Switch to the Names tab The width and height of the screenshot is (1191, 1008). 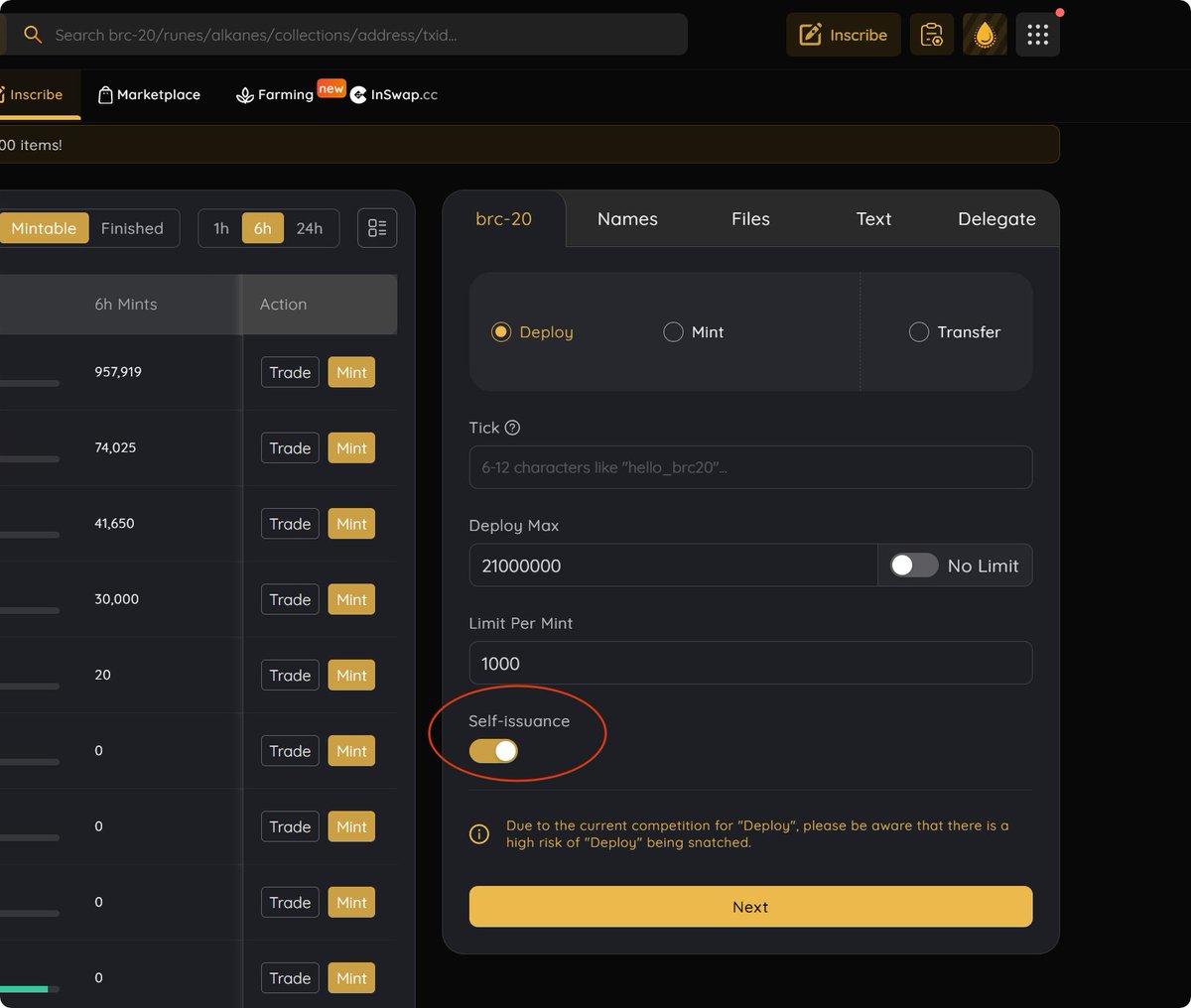point(627,219)
